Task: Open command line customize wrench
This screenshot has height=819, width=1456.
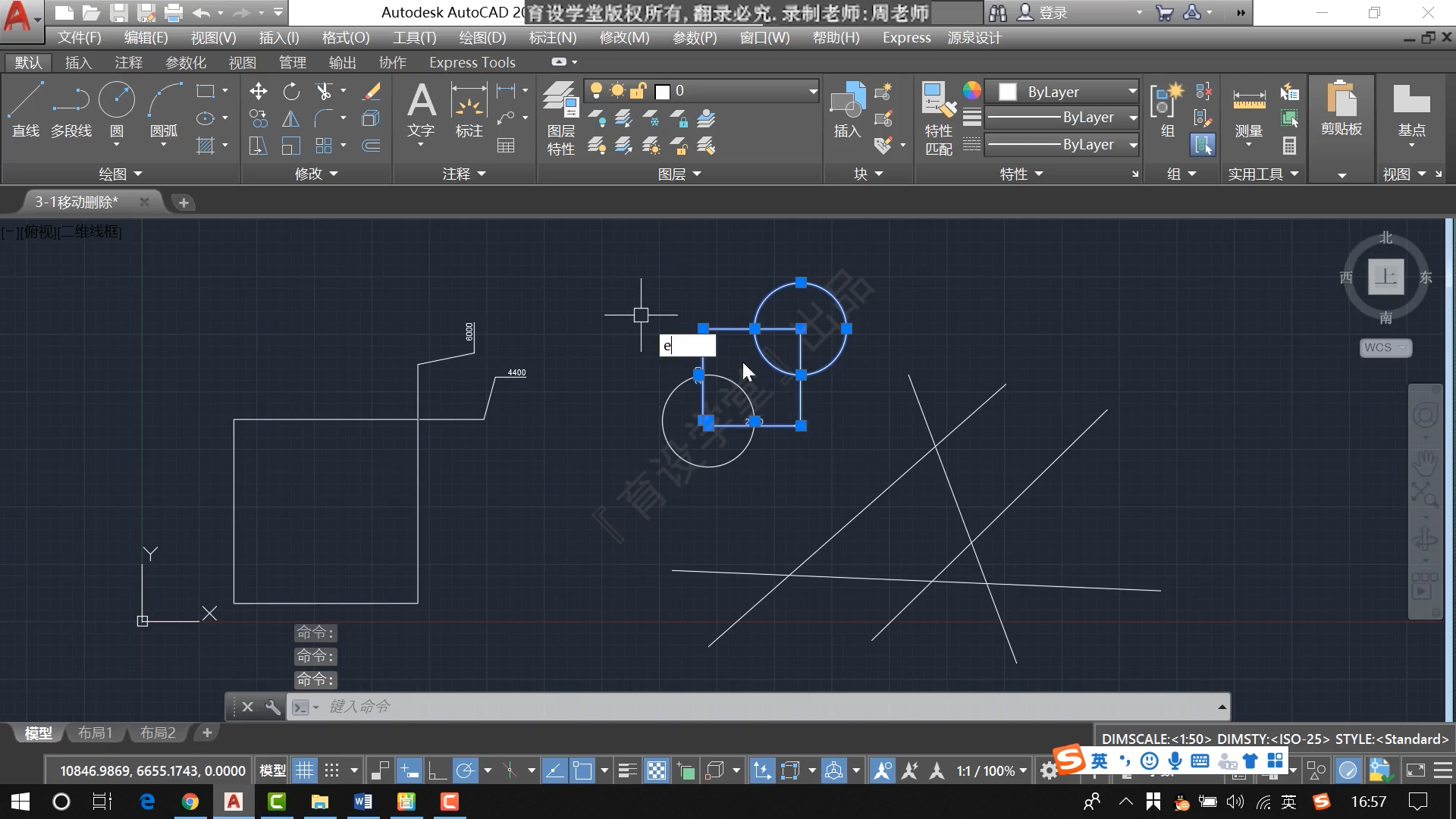Action: pos(272,707)
